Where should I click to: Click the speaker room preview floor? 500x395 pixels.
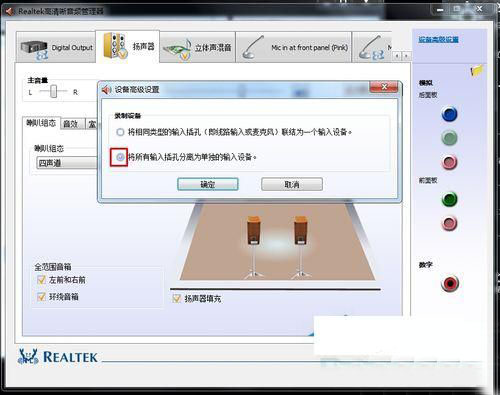point(277,242)
